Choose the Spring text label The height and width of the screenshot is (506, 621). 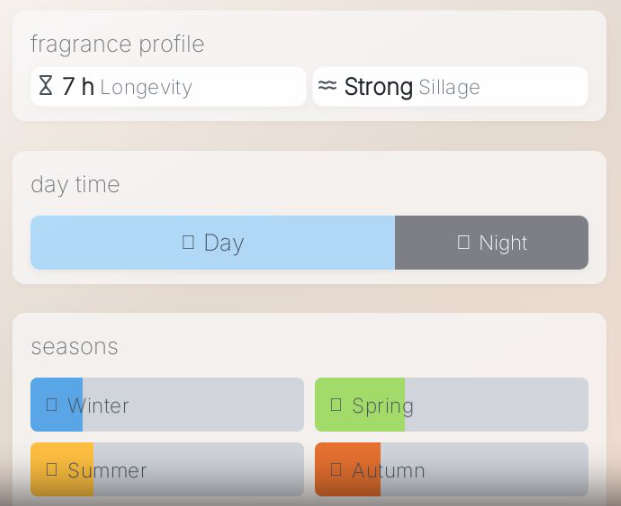382,405
